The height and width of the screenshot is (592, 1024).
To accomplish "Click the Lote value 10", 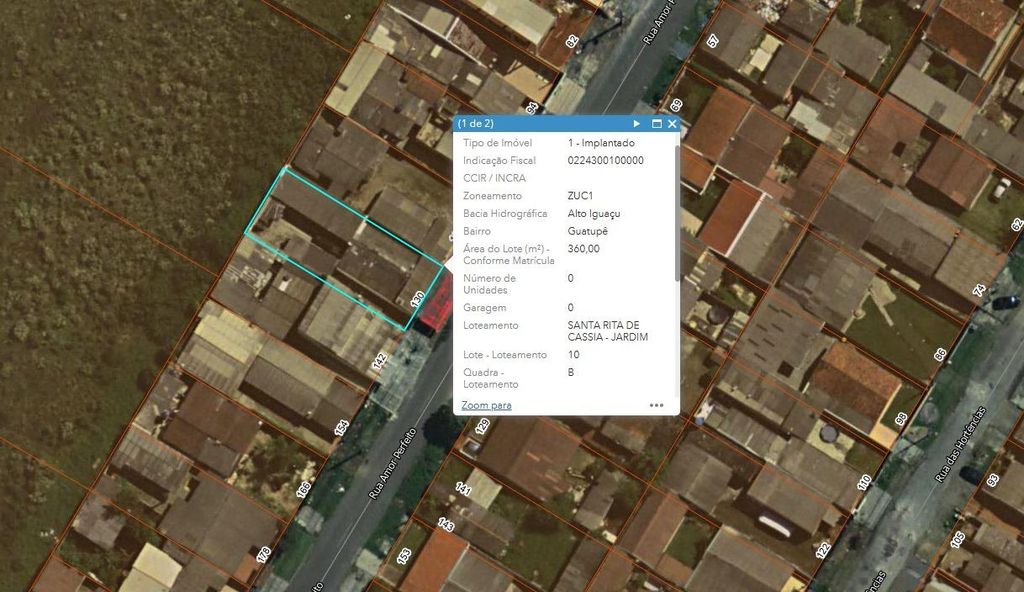I will coord(573,354).
